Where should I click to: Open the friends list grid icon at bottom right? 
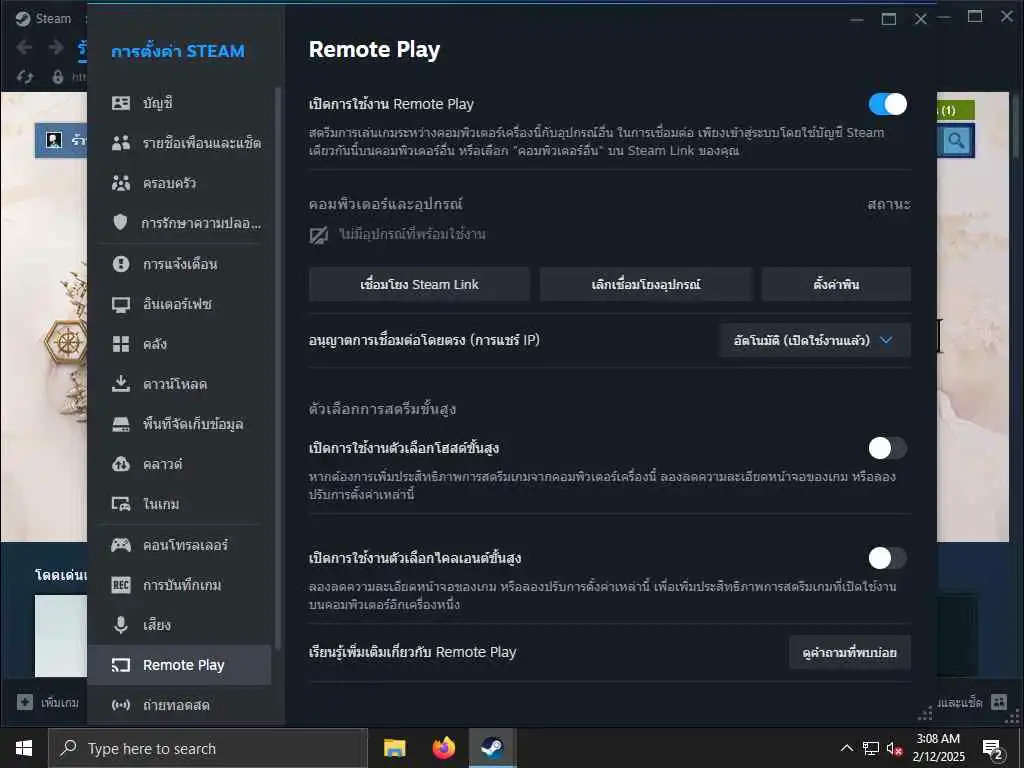(999, 702)
